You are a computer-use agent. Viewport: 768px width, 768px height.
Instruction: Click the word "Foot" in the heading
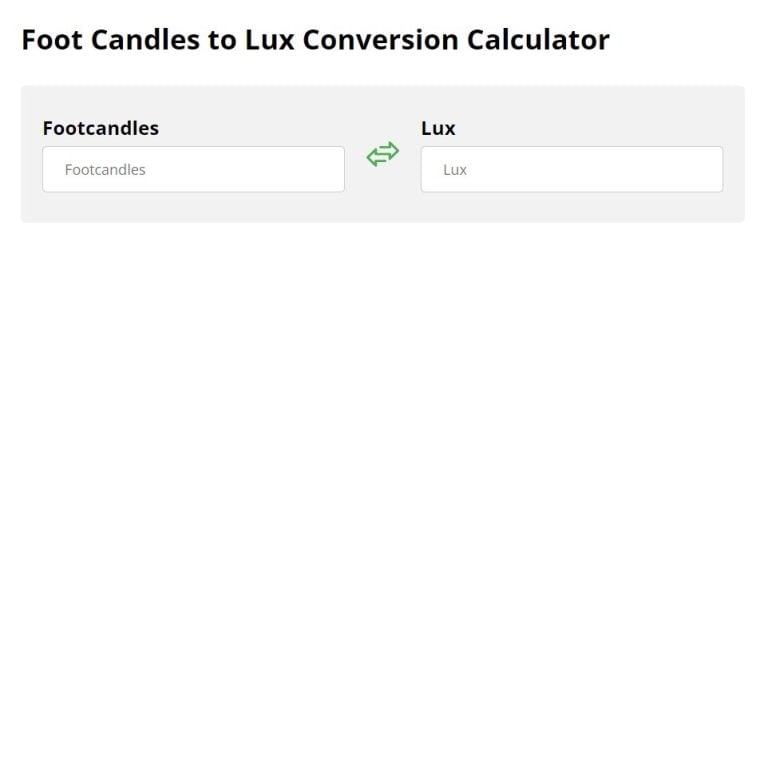click(x=51, y=40)
